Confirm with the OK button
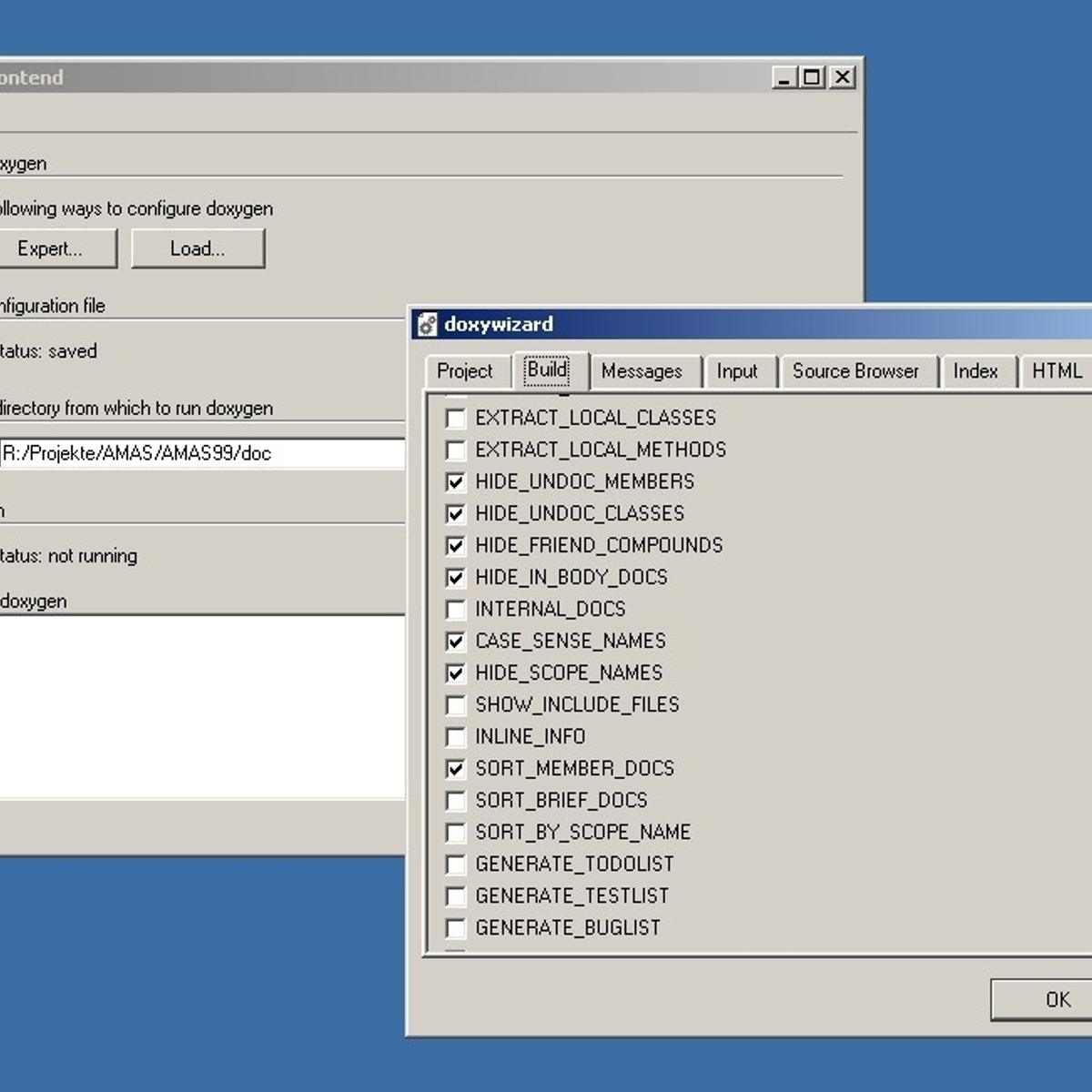The height and width of the screenshot is (1092, 1092). [x=1042, y=1000]
